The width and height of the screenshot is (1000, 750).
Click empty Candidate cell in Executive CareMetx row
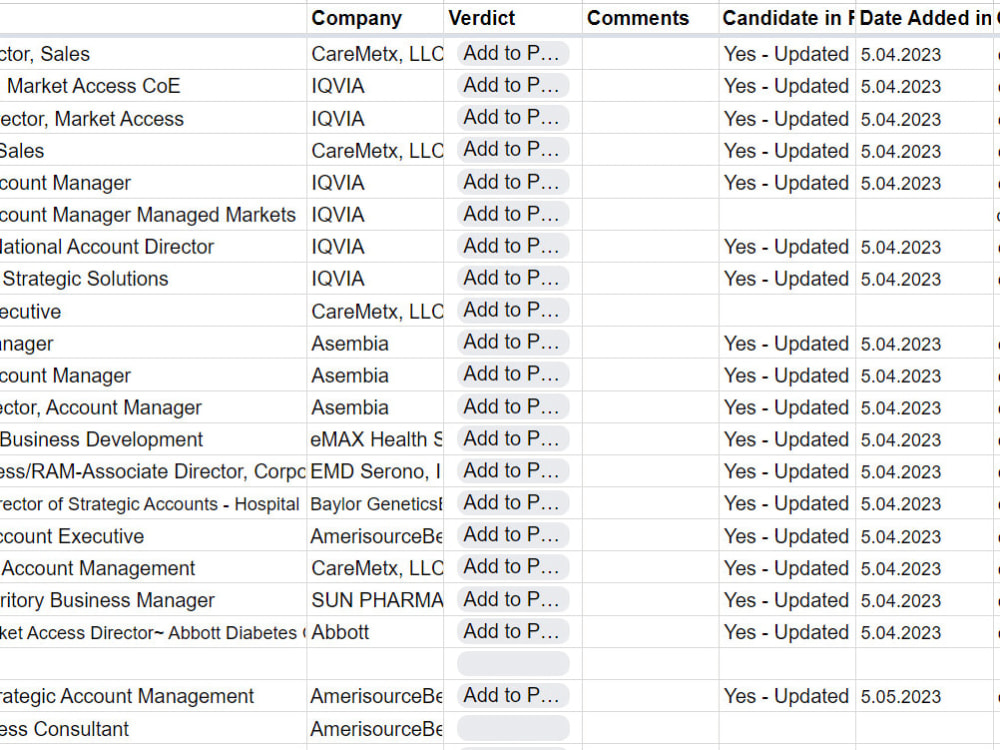tap(788, 311)
